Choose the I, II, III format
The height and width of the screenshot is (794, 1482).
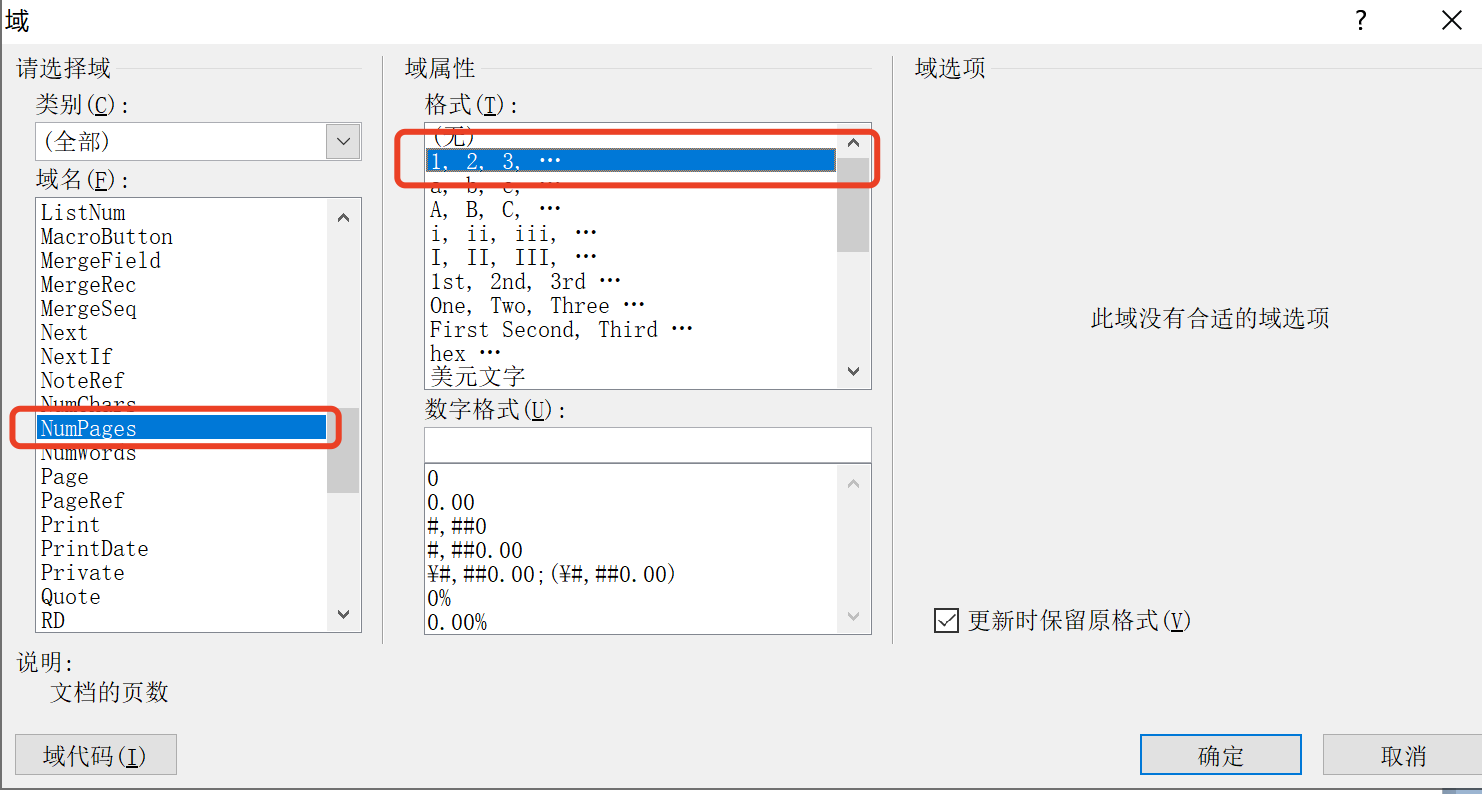[513, 258]
